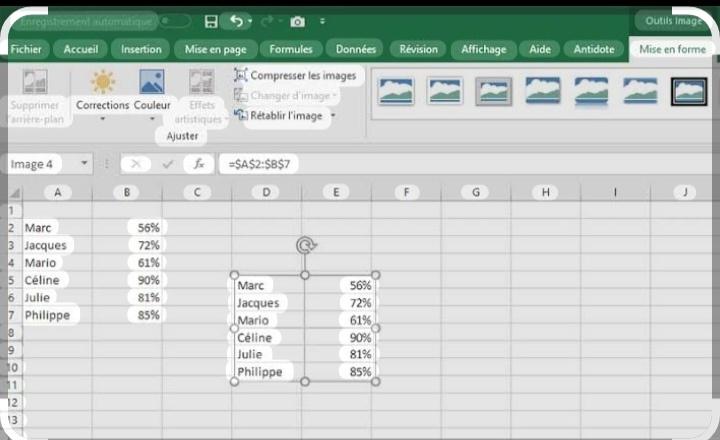720x440 pixels.
Task: Click cell A5 containing Céline
Action: click(57, 280)
